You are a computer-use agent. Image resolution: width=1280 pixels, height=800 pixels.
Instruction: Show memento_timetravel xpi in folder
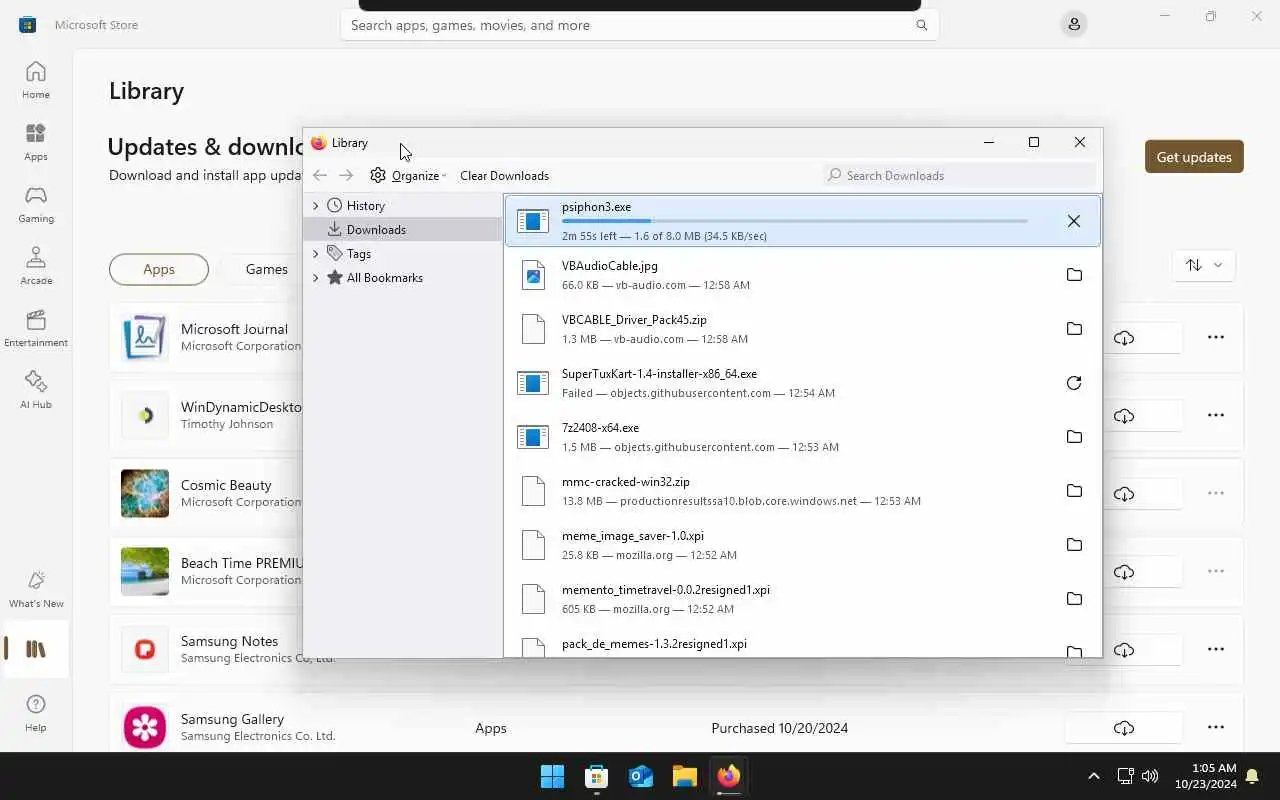(1074, 599)
